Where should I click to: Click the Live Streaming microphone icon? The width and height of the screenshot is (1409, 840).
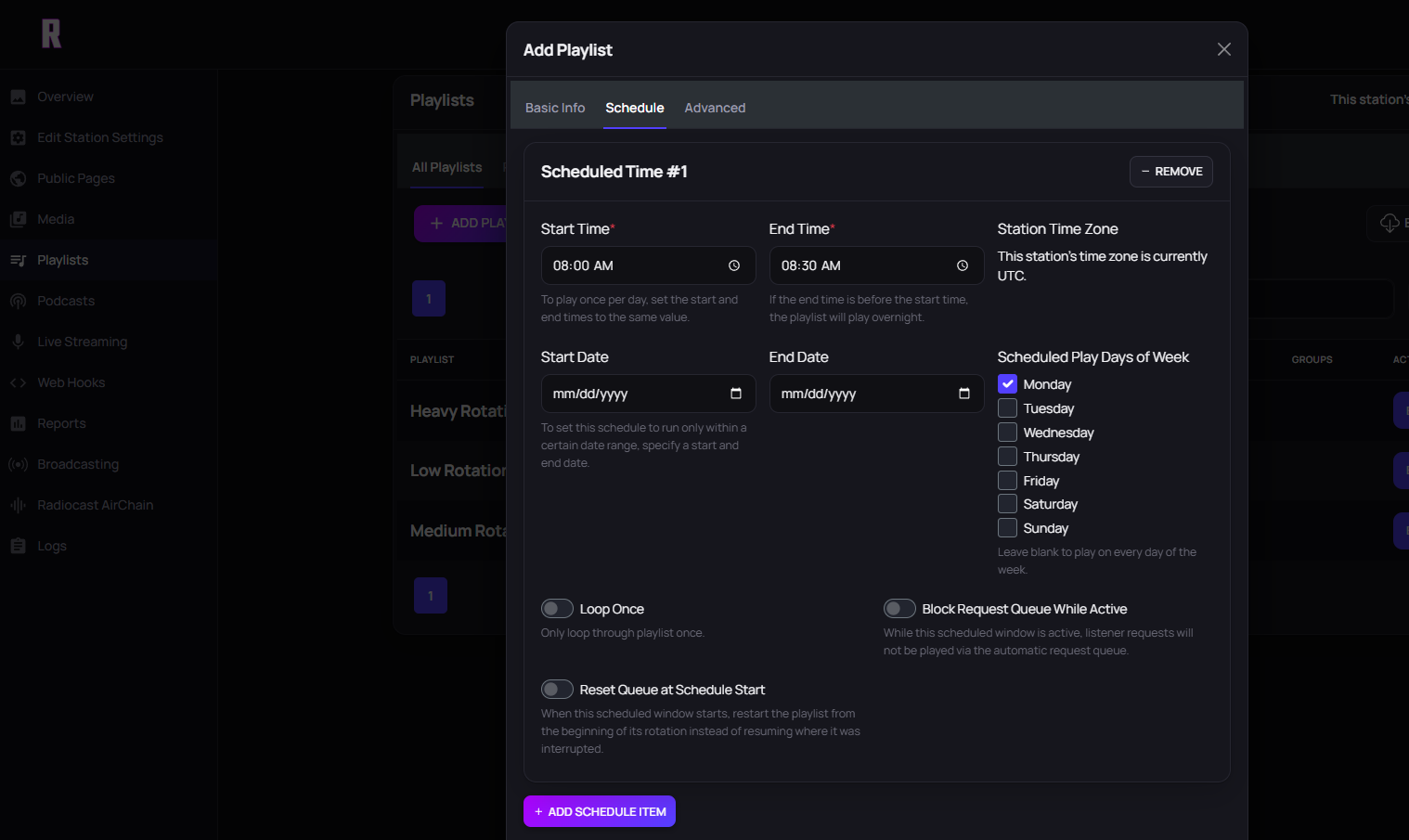pyautogui.click(x=18, y=342)
